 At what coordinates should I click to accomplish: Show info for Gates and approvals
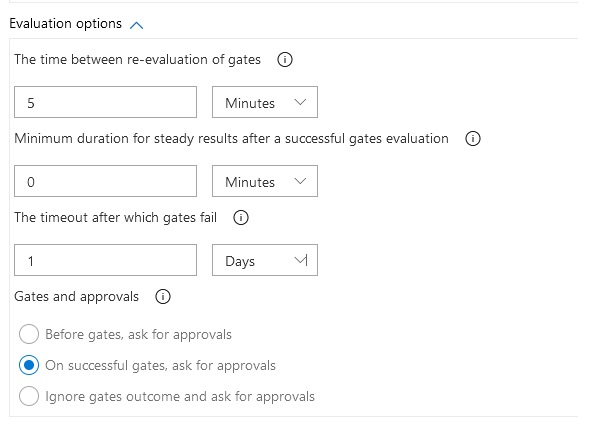tap(163, 297)
